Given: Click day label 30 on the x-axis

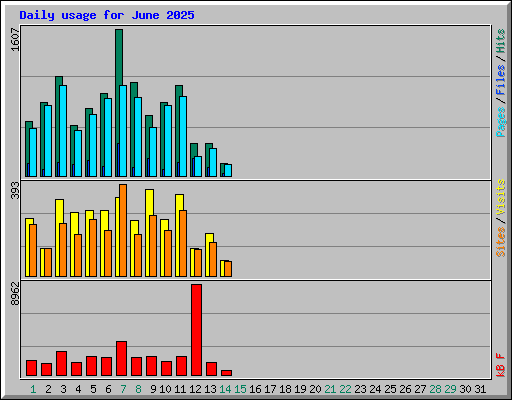Looking at the screenshot, I should point(465,389).
